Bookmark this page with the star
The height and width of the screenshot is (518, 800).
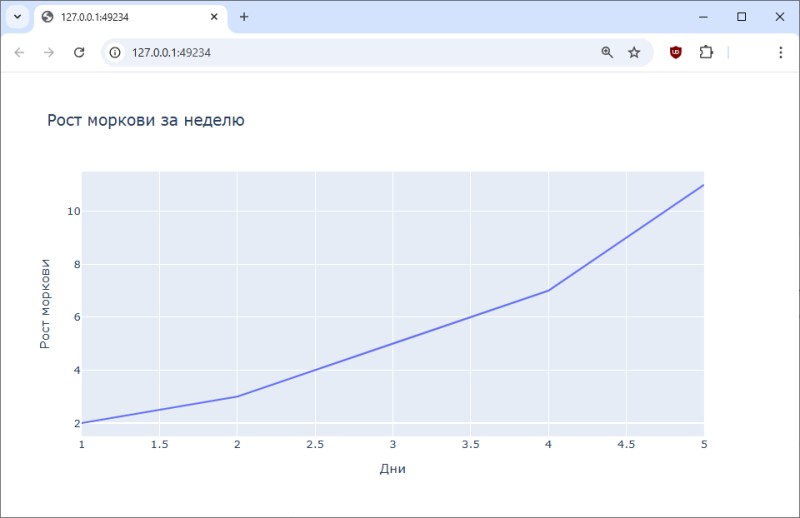click(634, 52)
